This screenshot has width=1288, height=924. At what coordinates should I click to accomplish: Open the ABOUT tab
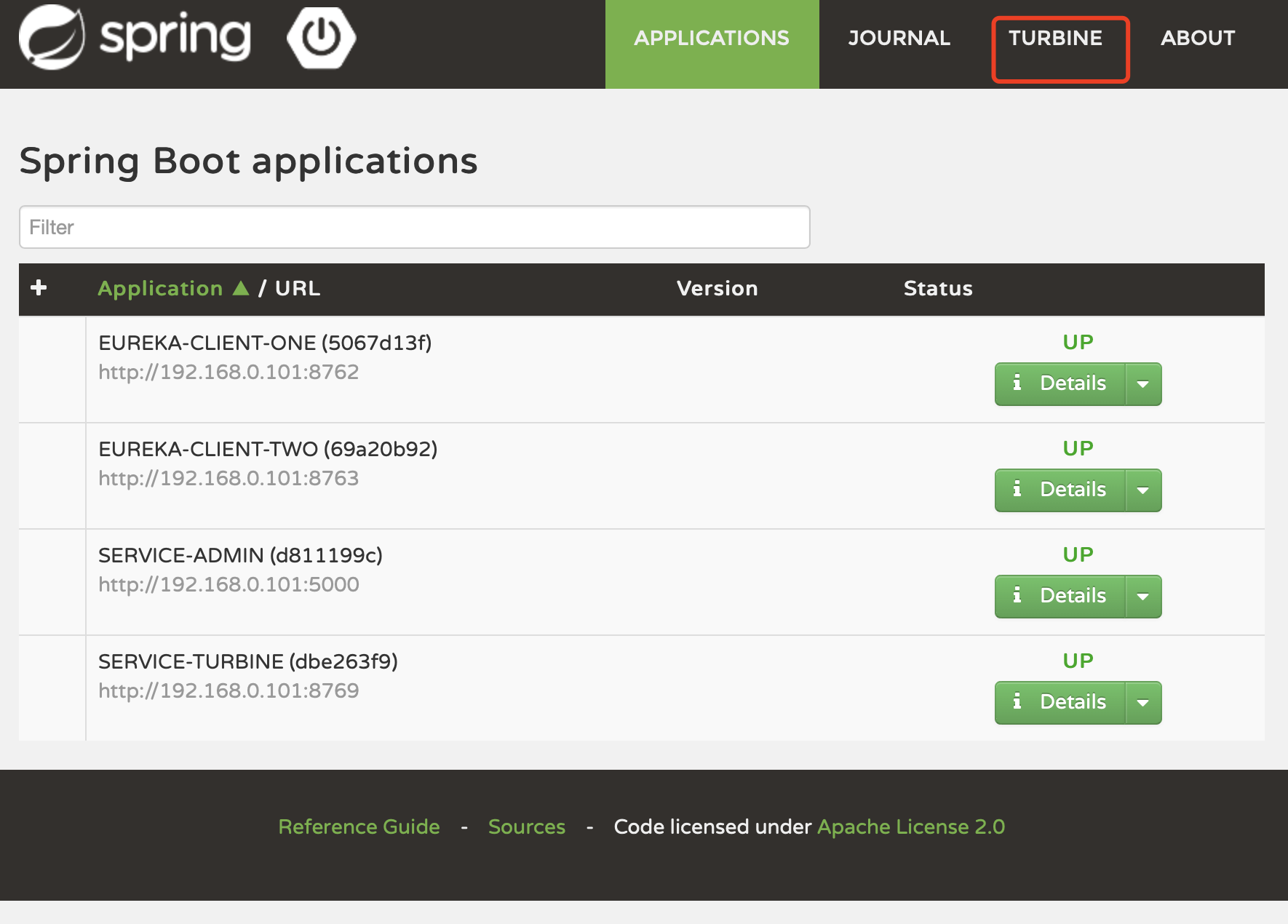1198,38
